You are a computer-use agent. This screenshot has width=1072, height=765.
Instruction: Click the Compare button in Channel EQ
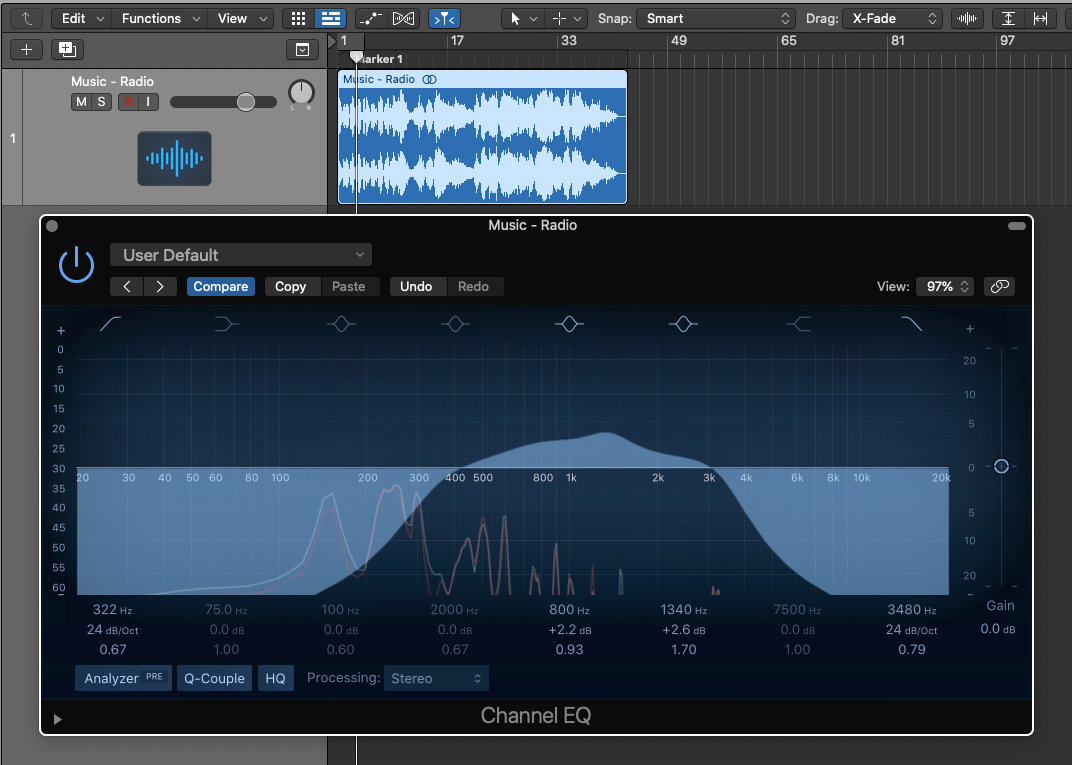(x=220, y=286)
